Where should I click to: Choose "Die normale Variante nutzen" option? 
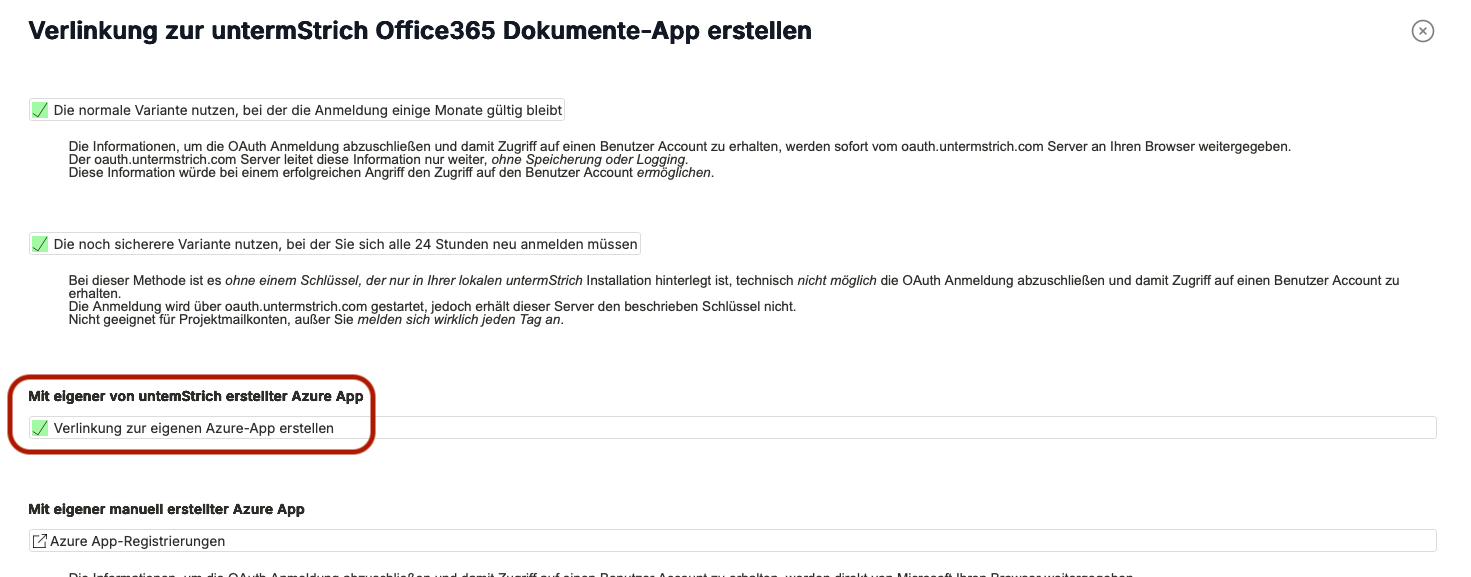pyautogui.click(x=307, y=110)
